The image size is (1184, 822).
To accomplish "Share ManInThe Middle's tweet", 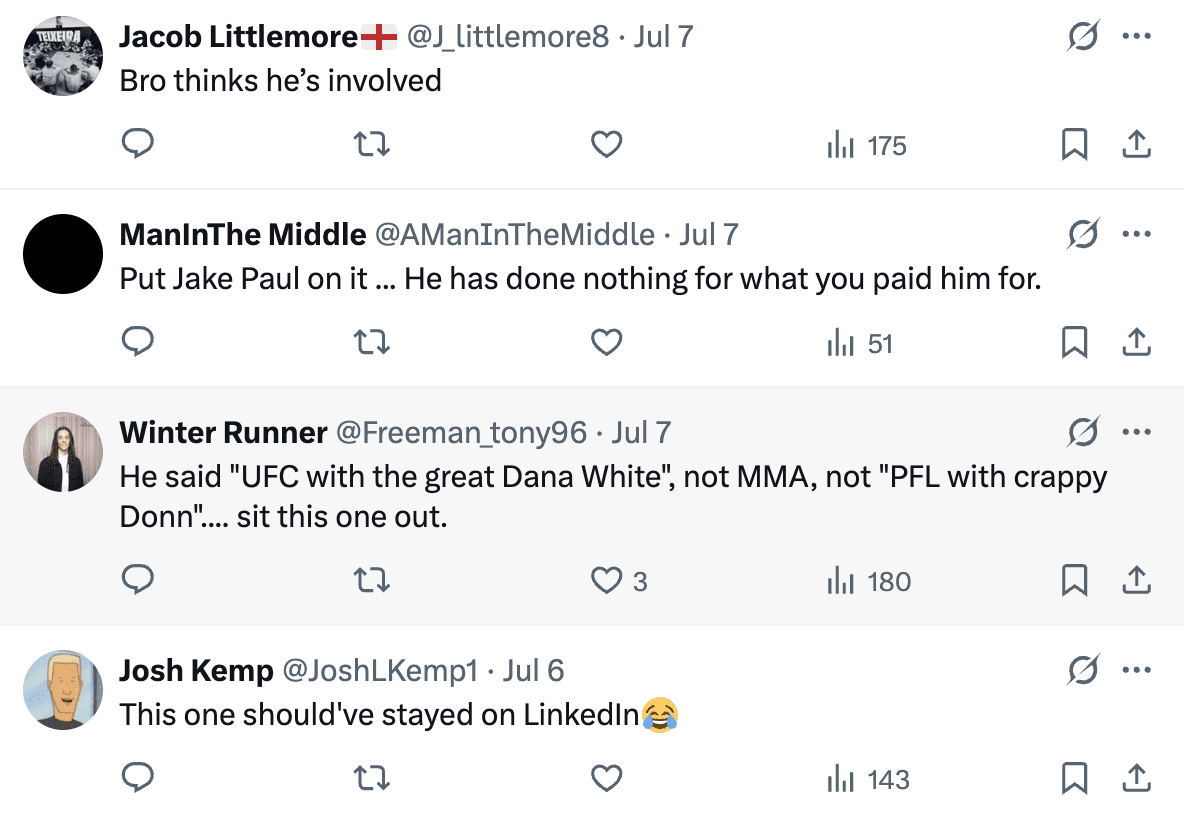I will pyautogui.click(x=1136, y=344).
